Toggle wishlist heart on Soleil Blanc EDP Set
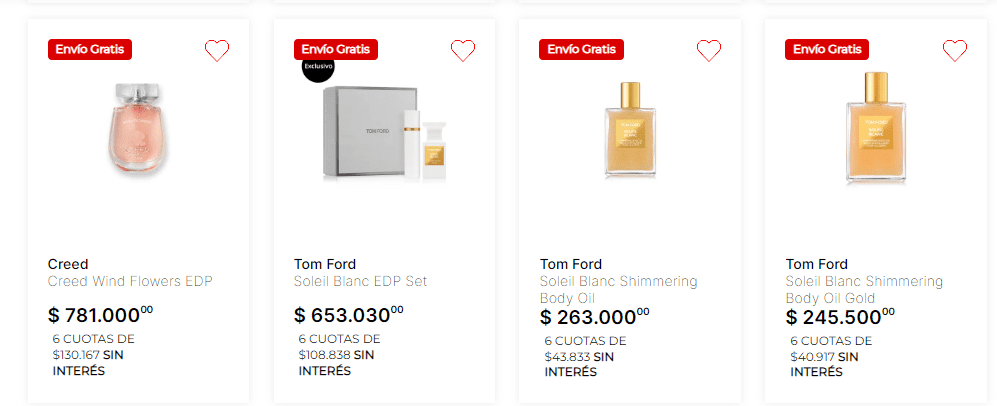The width and height of the screenshot is (997, 406). (463, 50)
